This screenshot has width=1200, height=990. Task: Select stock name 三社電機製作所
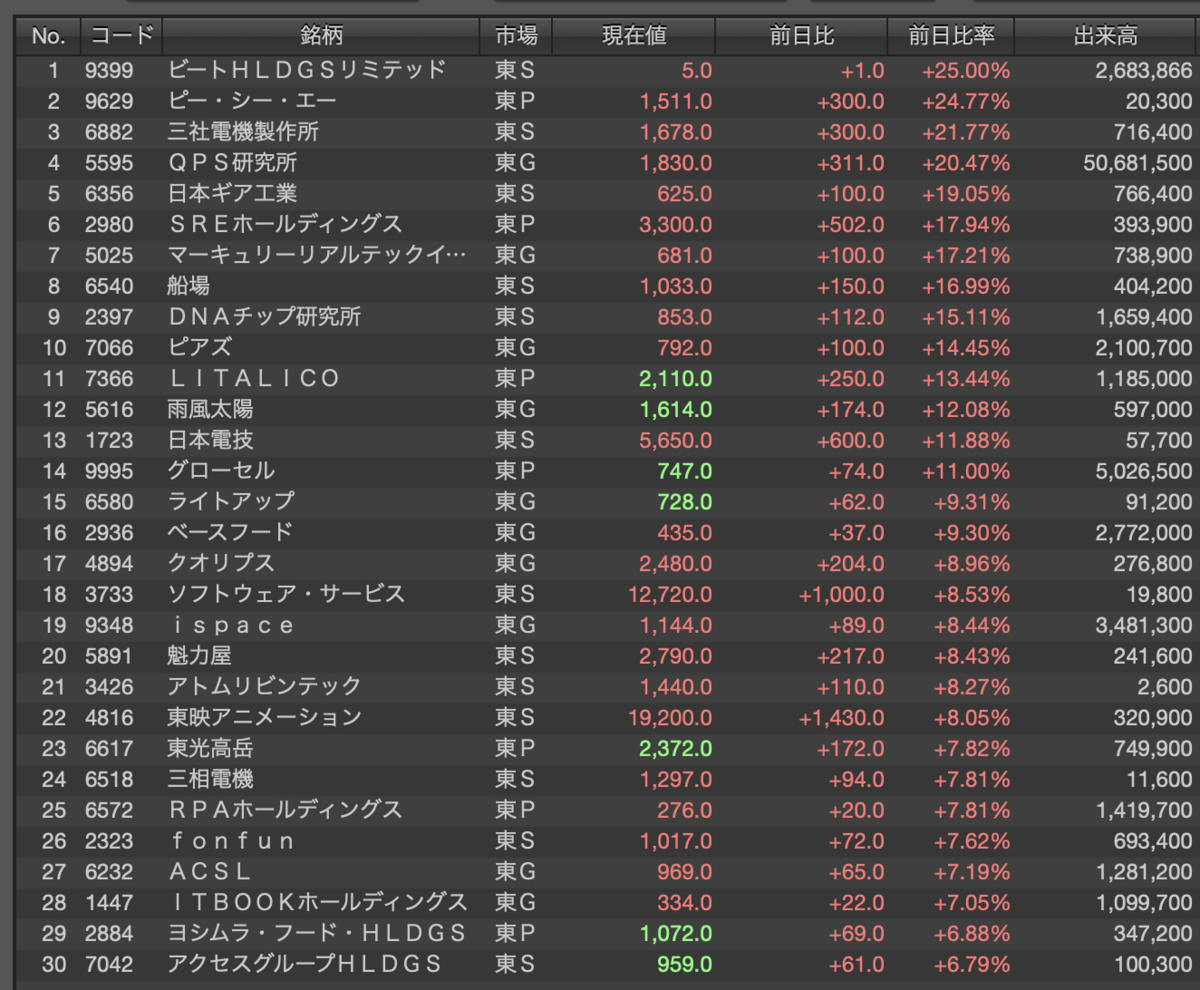pos(243,132)
